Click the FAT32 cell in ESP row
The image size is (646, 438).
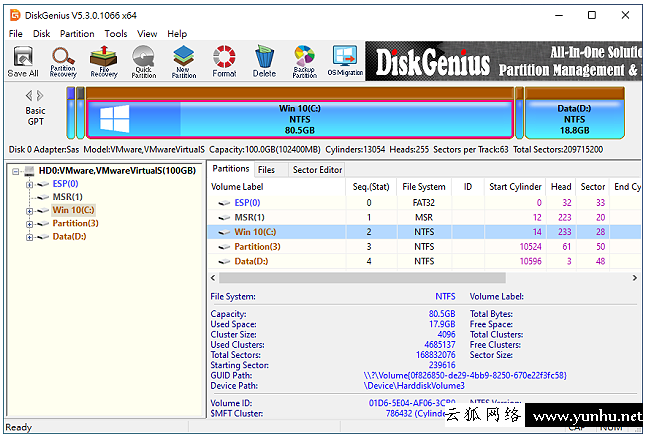[x=424, y=203]
